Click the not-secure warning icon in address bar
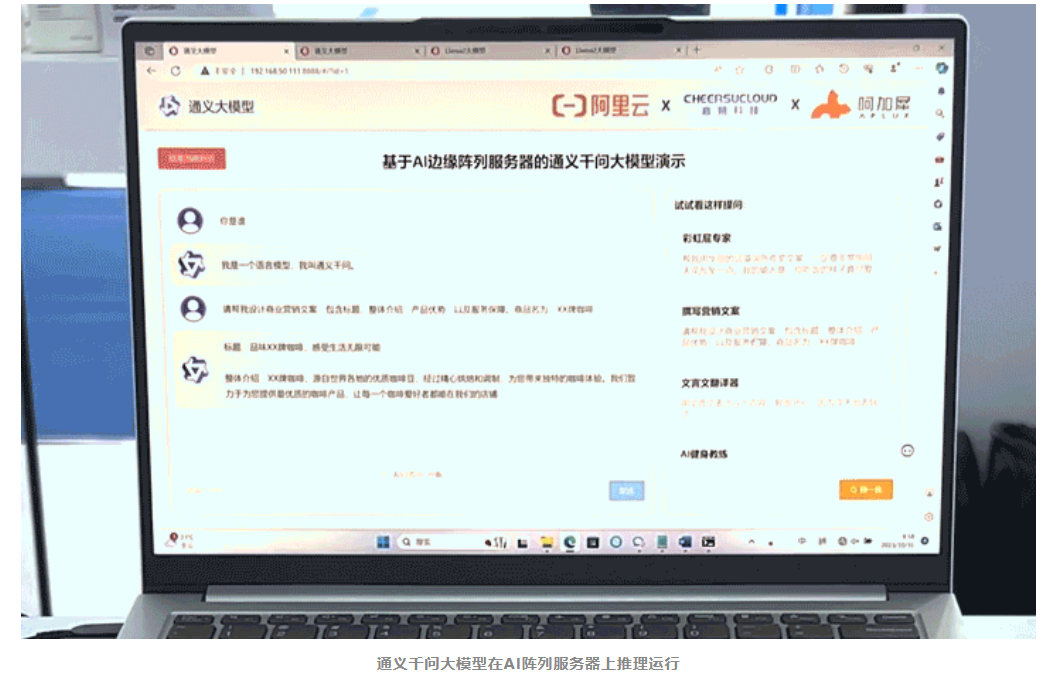Image resolution: width=1060 pixels, height=679 pixels. (205, 70)
